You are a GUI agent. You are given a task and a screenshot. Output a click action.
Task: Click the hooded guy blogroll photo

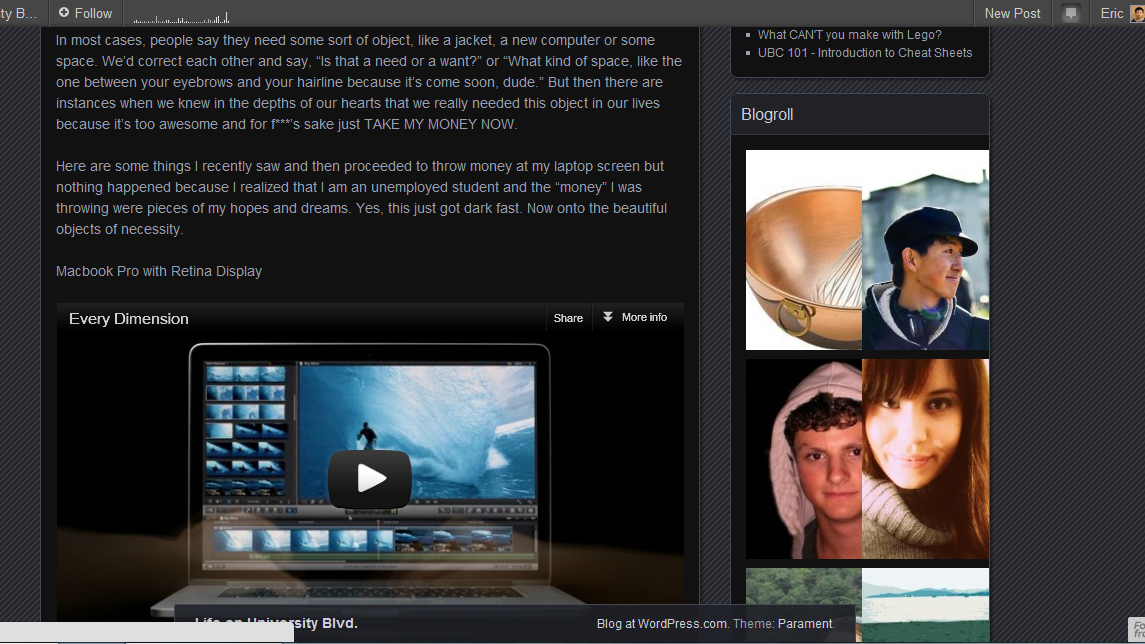(x=804, y=459)
